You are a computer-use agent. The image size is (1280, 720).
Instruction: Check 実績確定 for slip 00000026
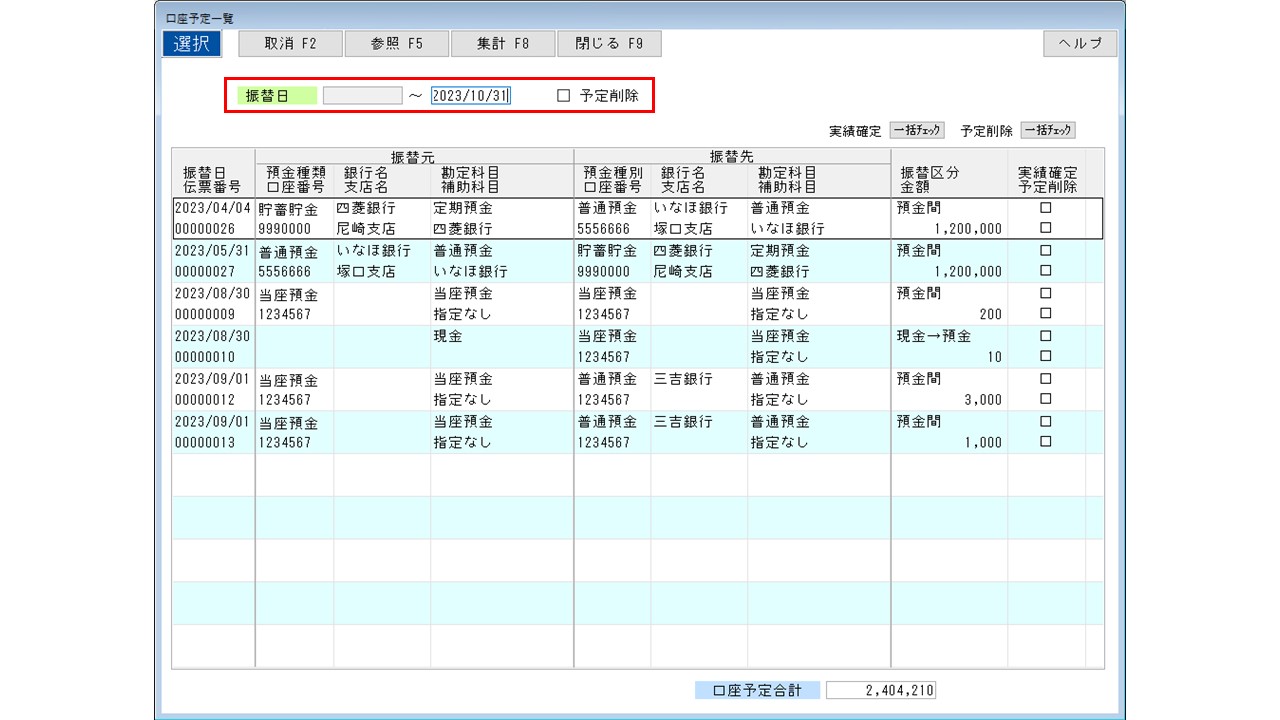(1046, 208)
